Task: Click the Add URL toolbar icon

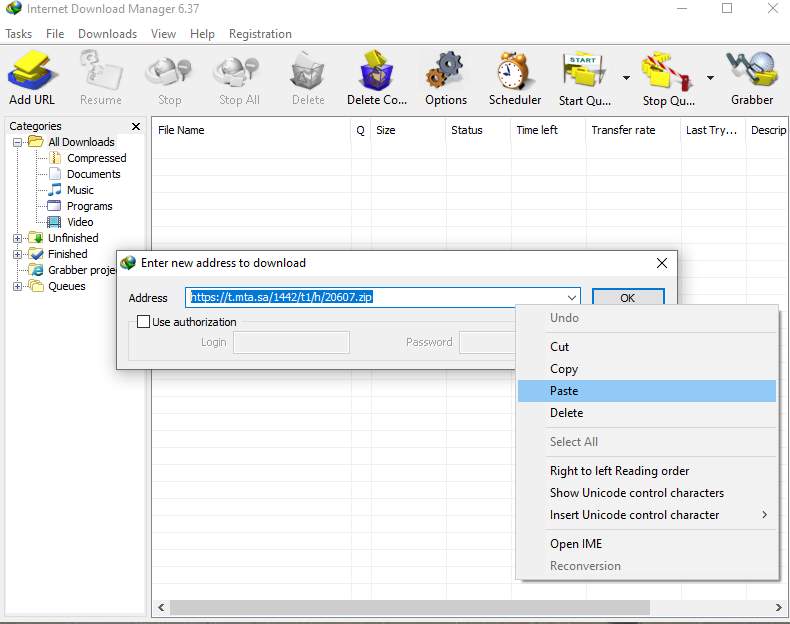Action: tap(32, 77)
